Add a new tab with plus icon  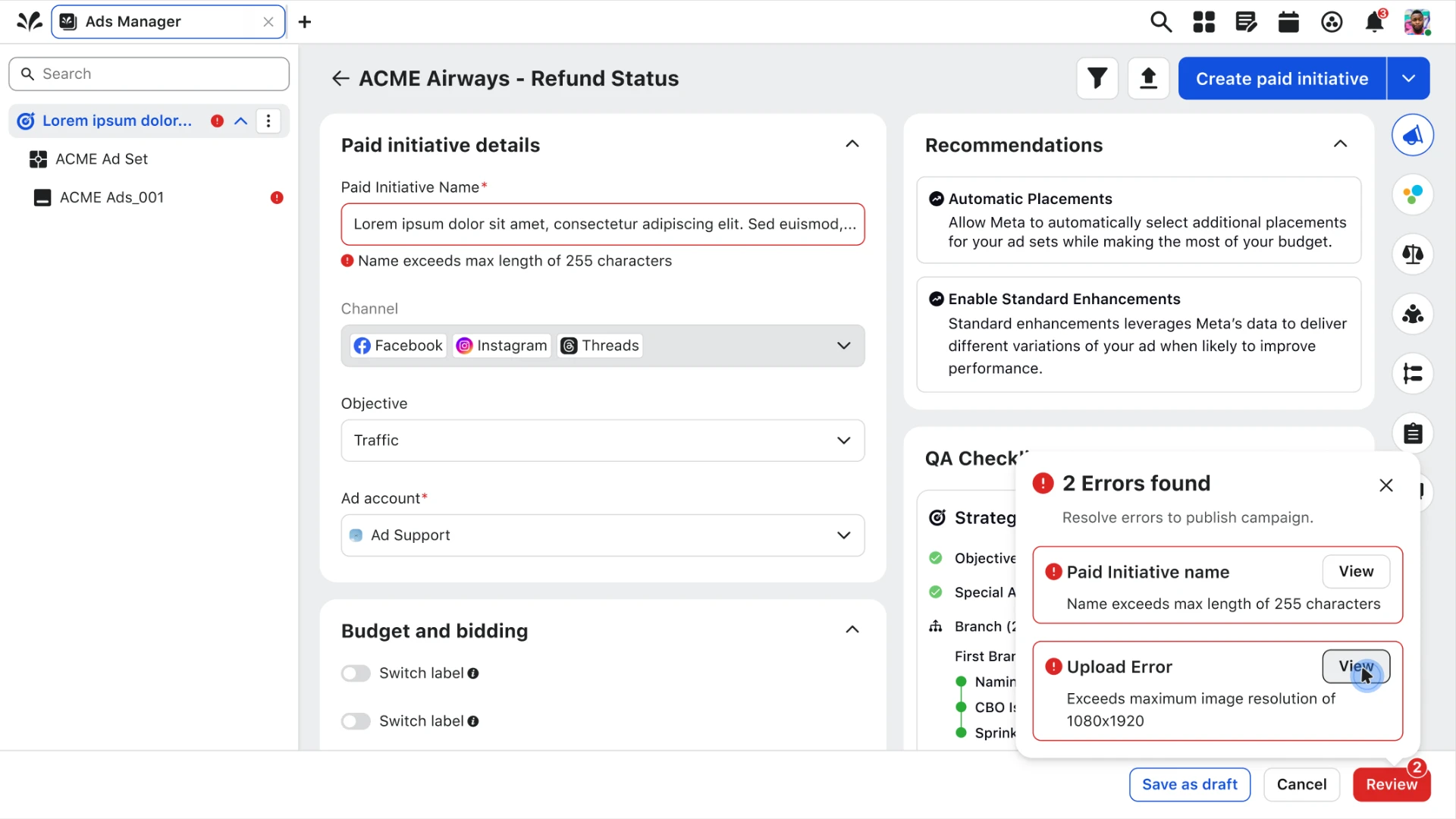[x=305, y=22]
